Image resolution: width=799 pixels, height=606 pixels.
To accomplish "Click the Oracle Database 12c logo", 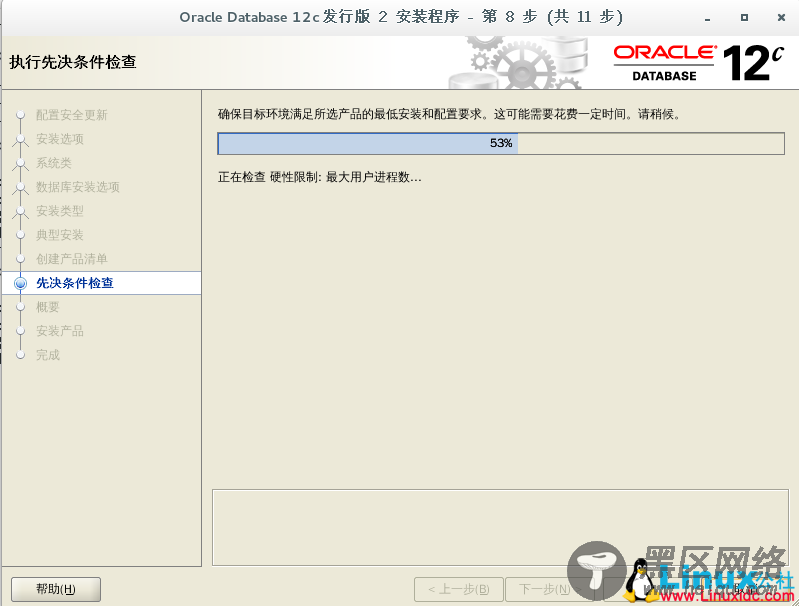I will 698,63.
